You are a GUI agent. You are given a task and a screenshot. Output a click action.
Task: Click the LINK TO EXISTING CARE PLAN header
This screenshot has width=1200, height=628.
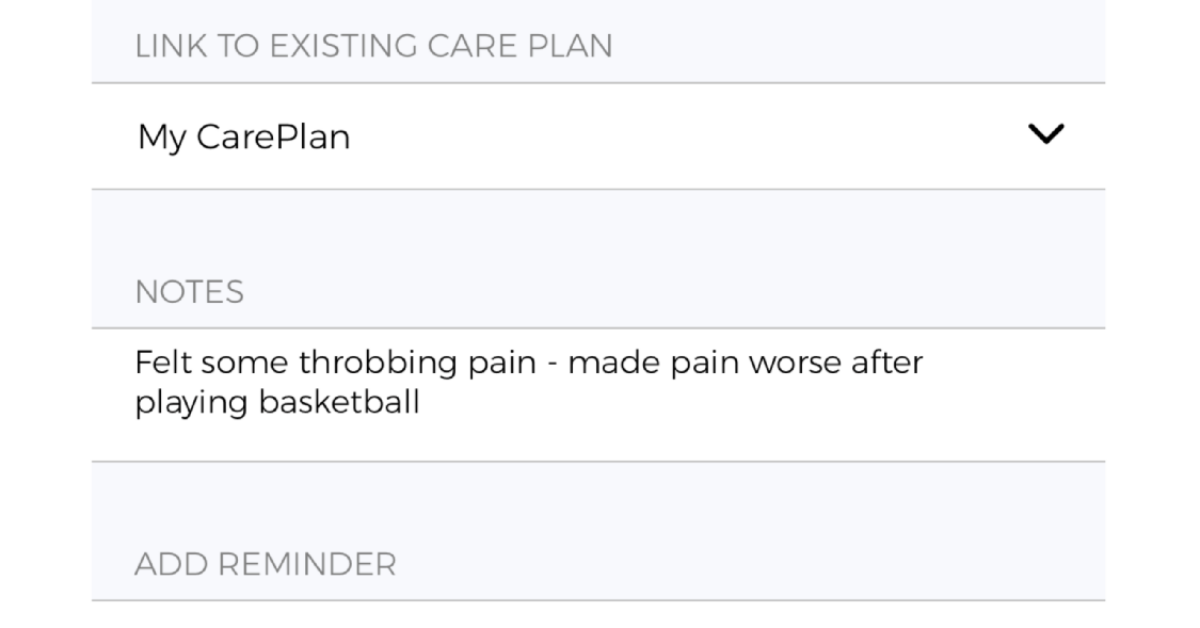[375, 44]
